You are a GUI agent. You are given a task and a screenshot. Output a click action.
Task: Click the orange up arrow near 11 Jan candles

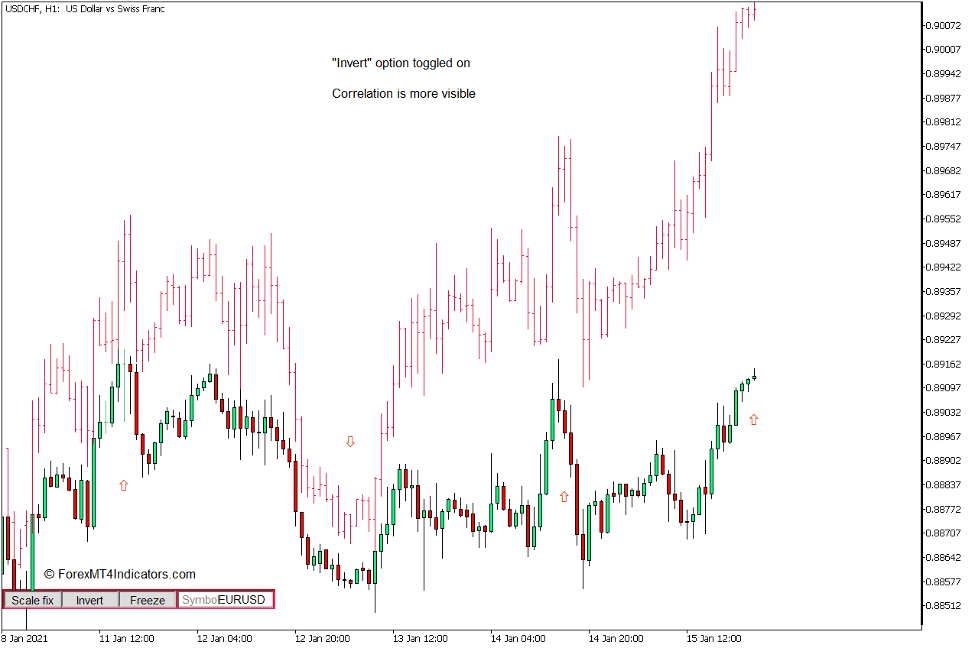123,484
